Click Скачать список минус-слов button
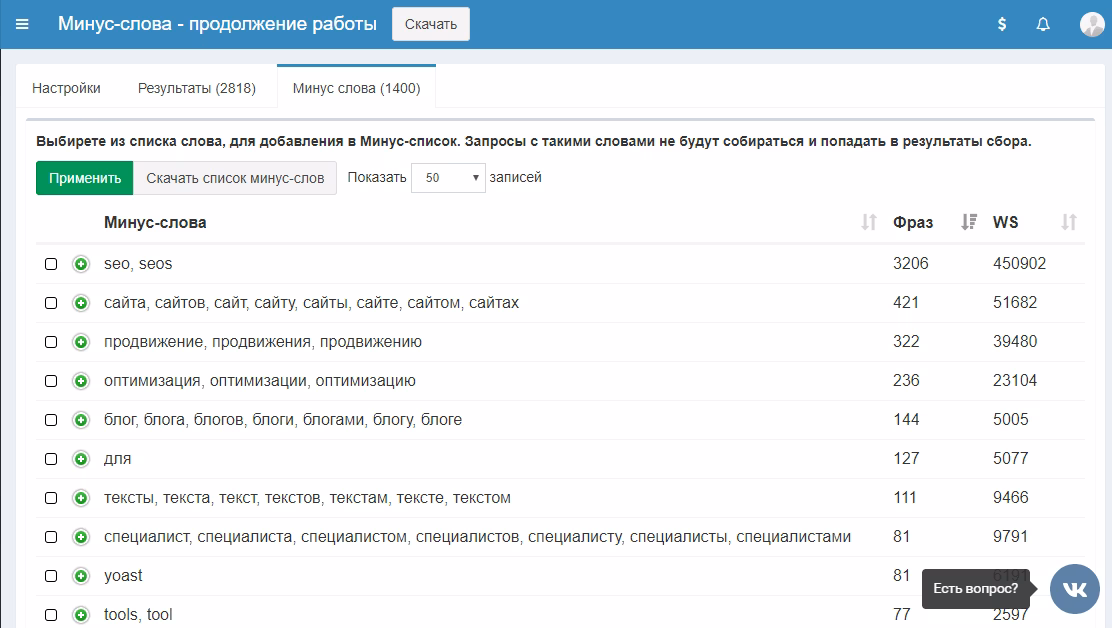This screenshot has width=1112, height=628. pos(235,178)
